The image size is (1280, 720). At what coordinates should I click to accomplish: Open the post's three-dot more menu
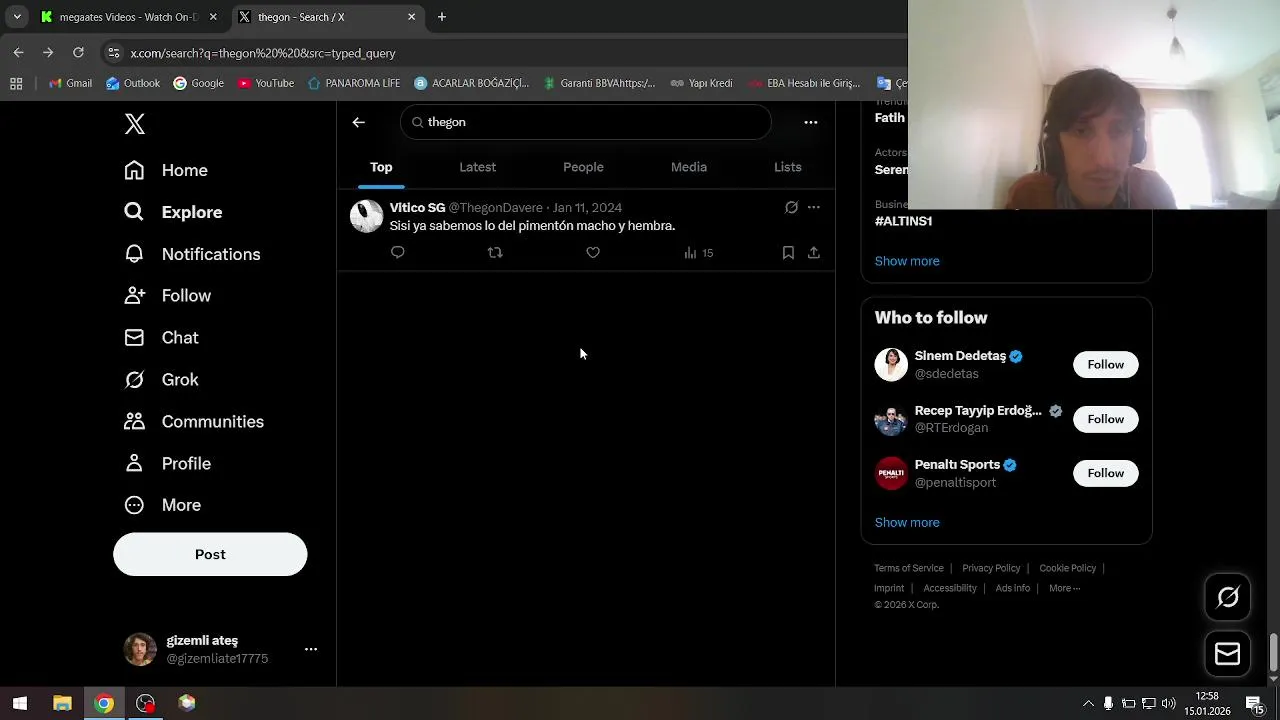coord(814,207)
